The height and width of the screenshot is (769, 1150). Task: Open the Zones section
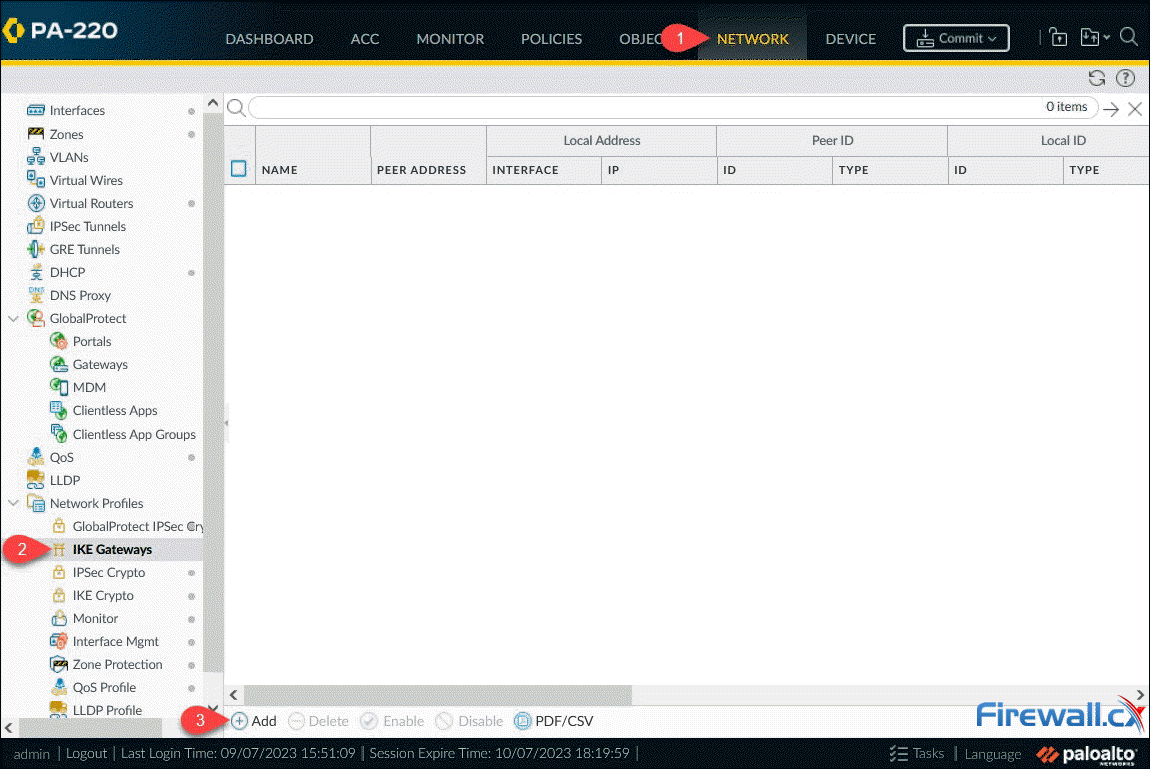pyautogui.click(x=66, y=134)
